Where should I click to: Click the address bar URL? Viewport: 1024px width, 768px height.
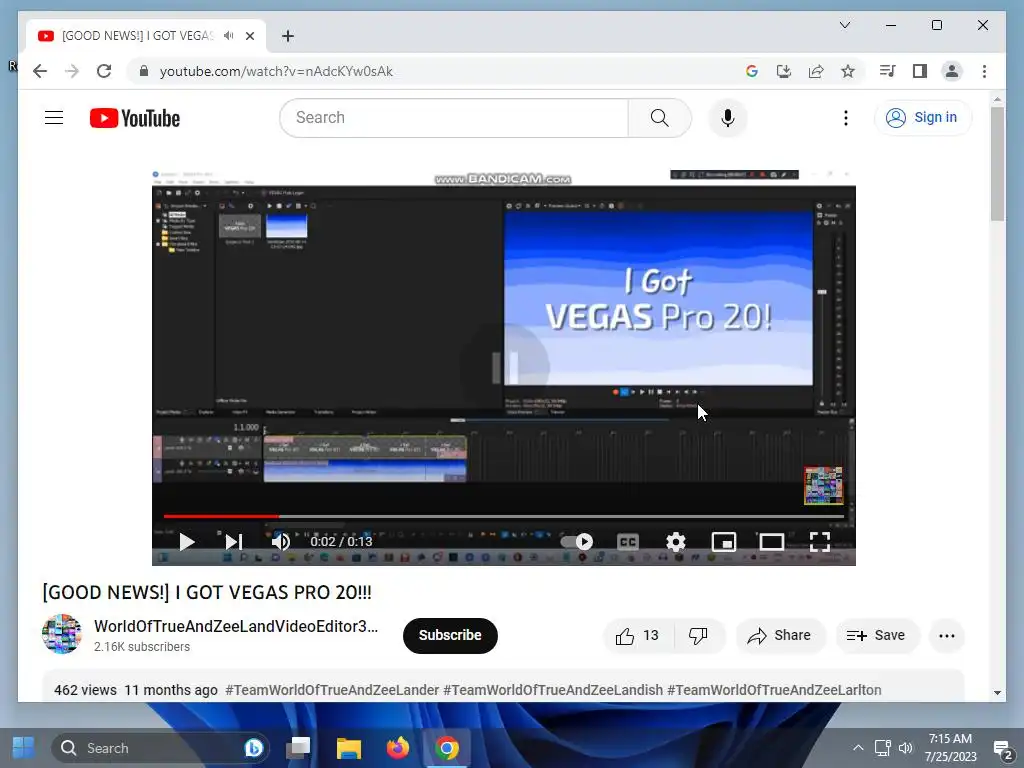point(276,71)
